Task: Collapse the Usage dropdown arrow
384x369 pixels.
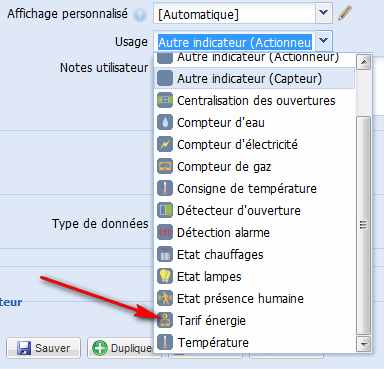Action: click(x=323, y=41)
